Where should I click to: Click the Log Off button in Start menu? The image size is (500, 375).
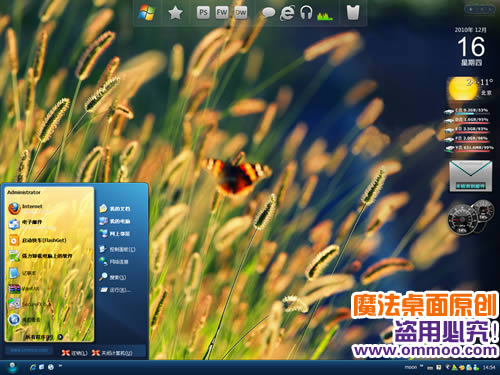pyautogui.click(x=75, y=353)
